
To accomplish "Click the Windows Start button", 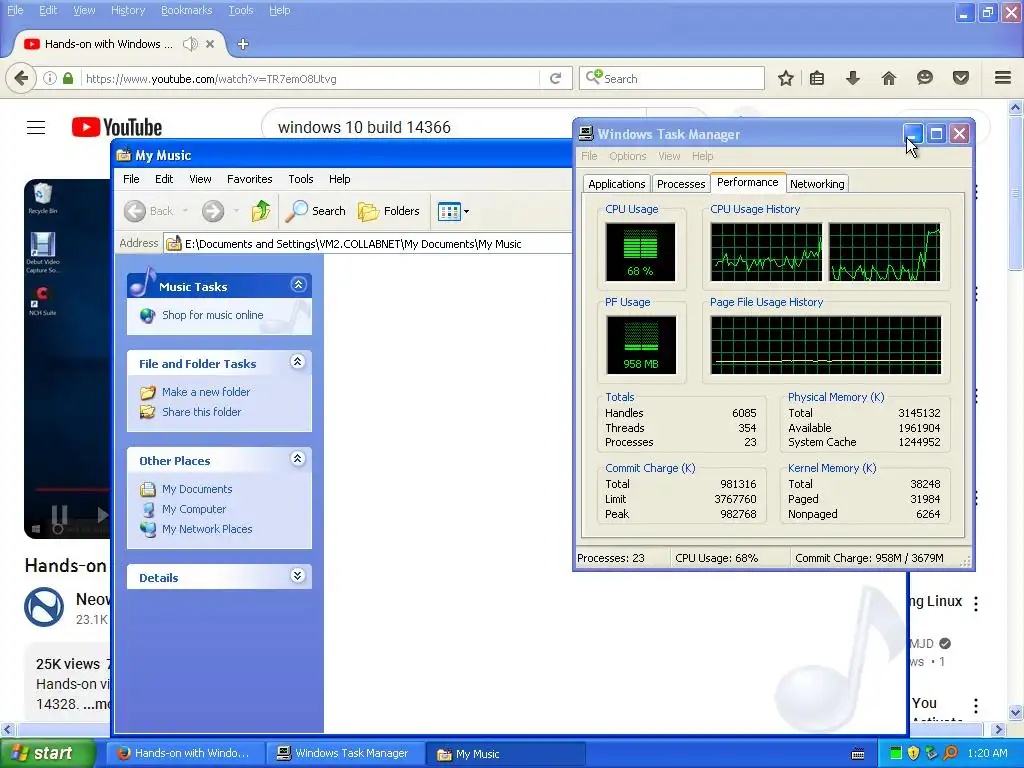I will point(47,753).
